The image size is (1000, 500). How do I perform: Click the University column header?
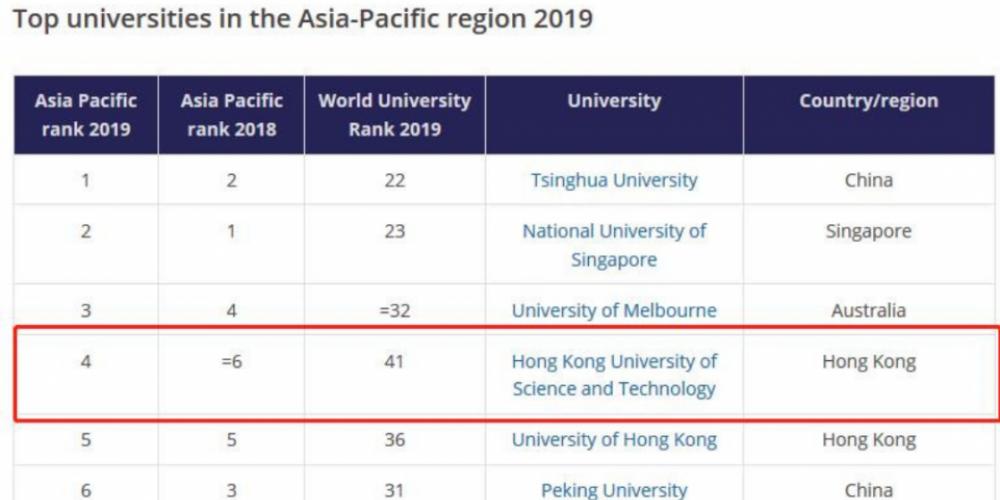click(614, 101)
